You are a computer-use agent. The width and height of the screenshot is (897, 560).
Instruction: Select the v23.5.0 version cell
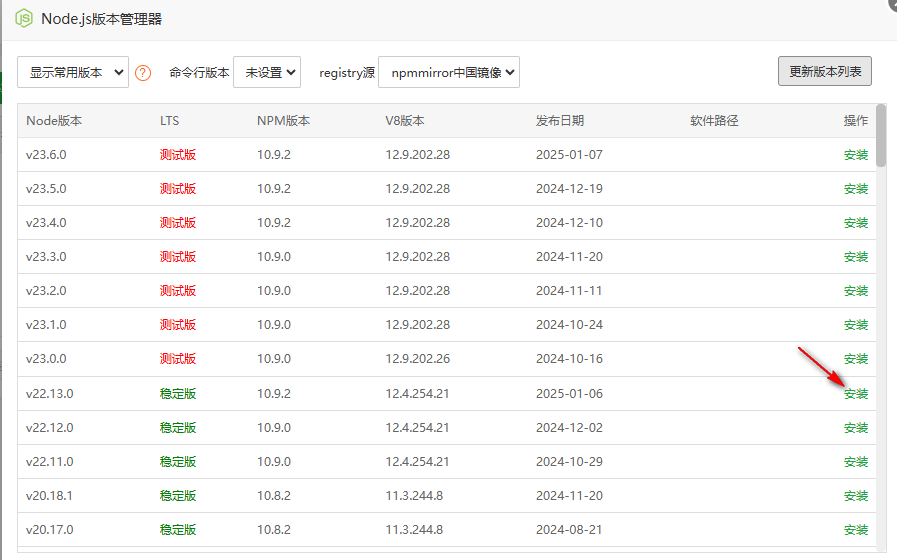tap(46, 189)
